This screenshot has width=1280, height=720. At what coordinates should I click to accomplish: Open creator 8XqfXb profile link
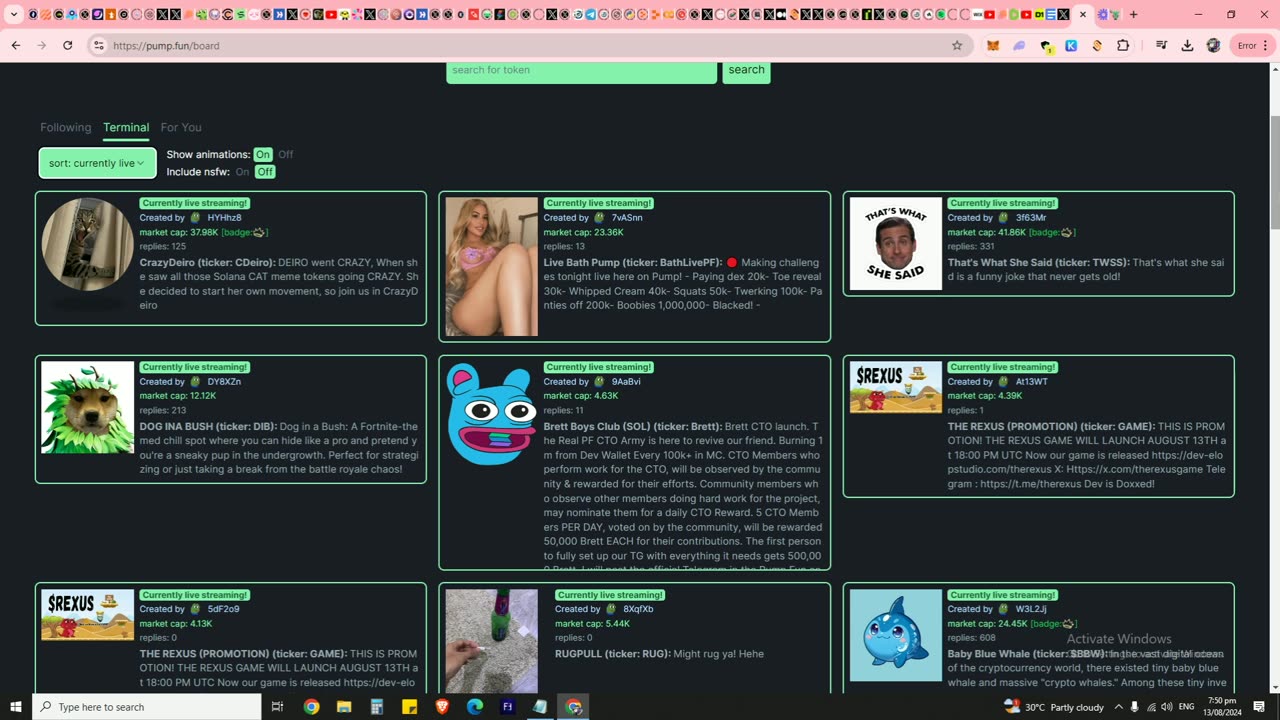638,609
